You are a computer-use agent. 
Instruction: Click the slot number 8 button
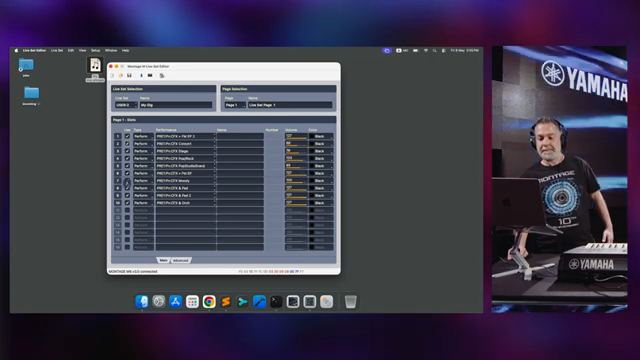(118, 188)
